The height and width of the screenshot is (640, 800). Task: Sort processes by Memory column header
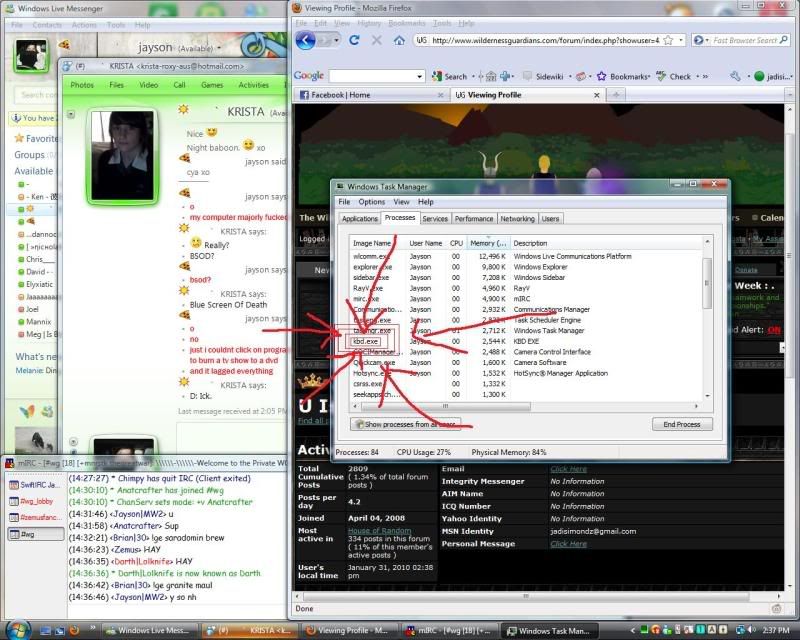(x=488, y=243)
